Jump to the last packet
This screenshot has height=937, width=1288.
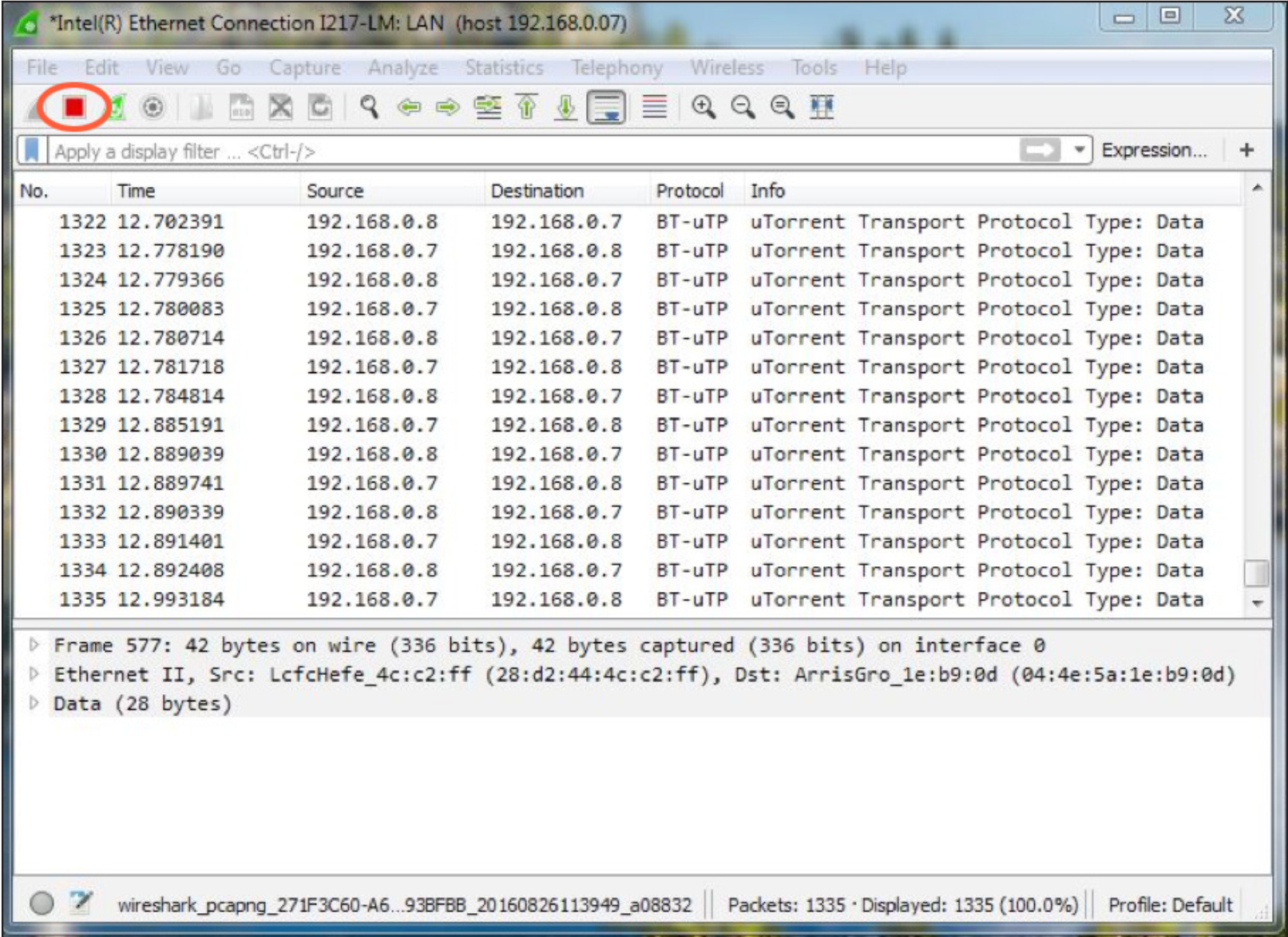pyautogui.click(x=565, y=108)
